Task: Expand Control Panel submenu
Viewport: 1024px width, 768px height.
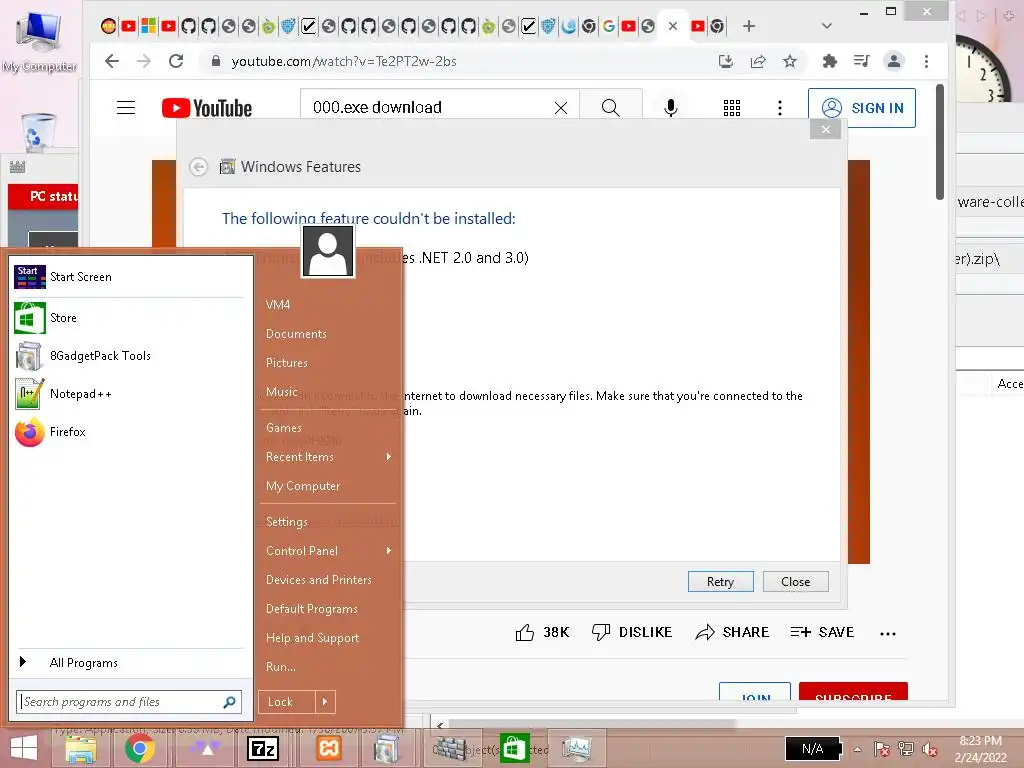Action: pos(328,551)
